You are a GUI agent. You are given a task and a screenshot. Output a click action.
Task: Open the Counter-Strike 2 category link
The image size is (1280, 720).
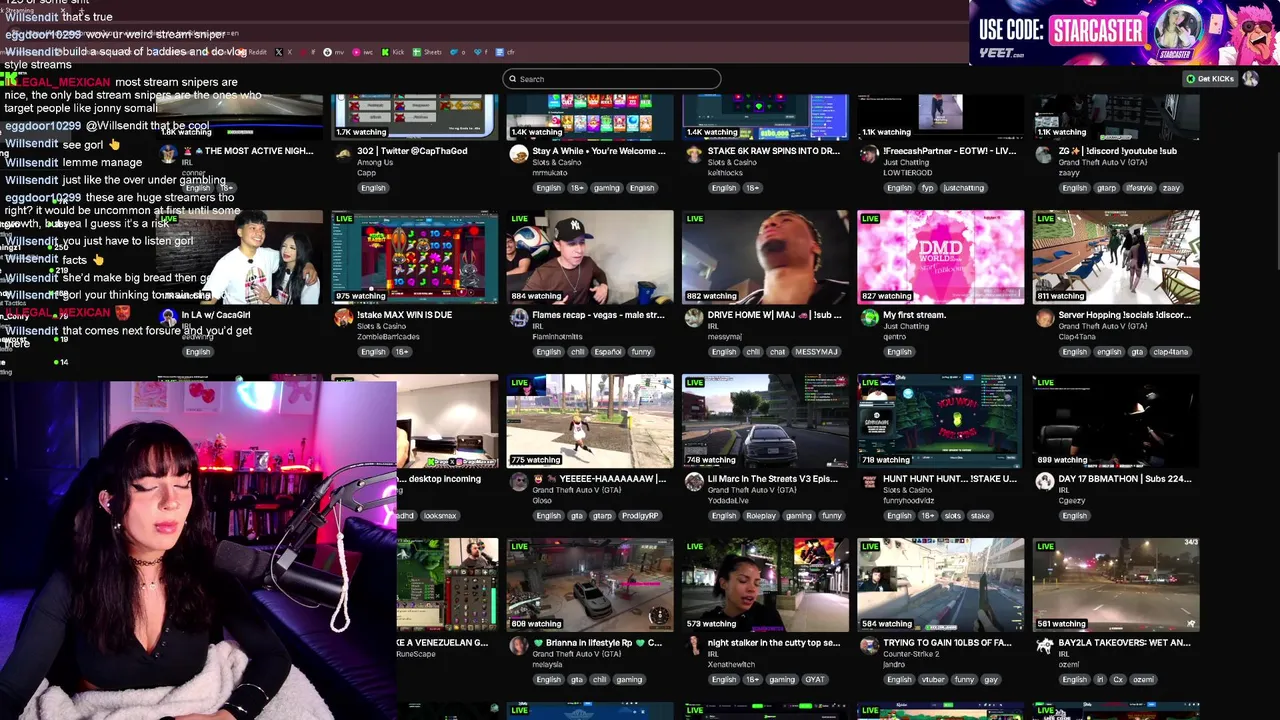click(x=909, y=654)
